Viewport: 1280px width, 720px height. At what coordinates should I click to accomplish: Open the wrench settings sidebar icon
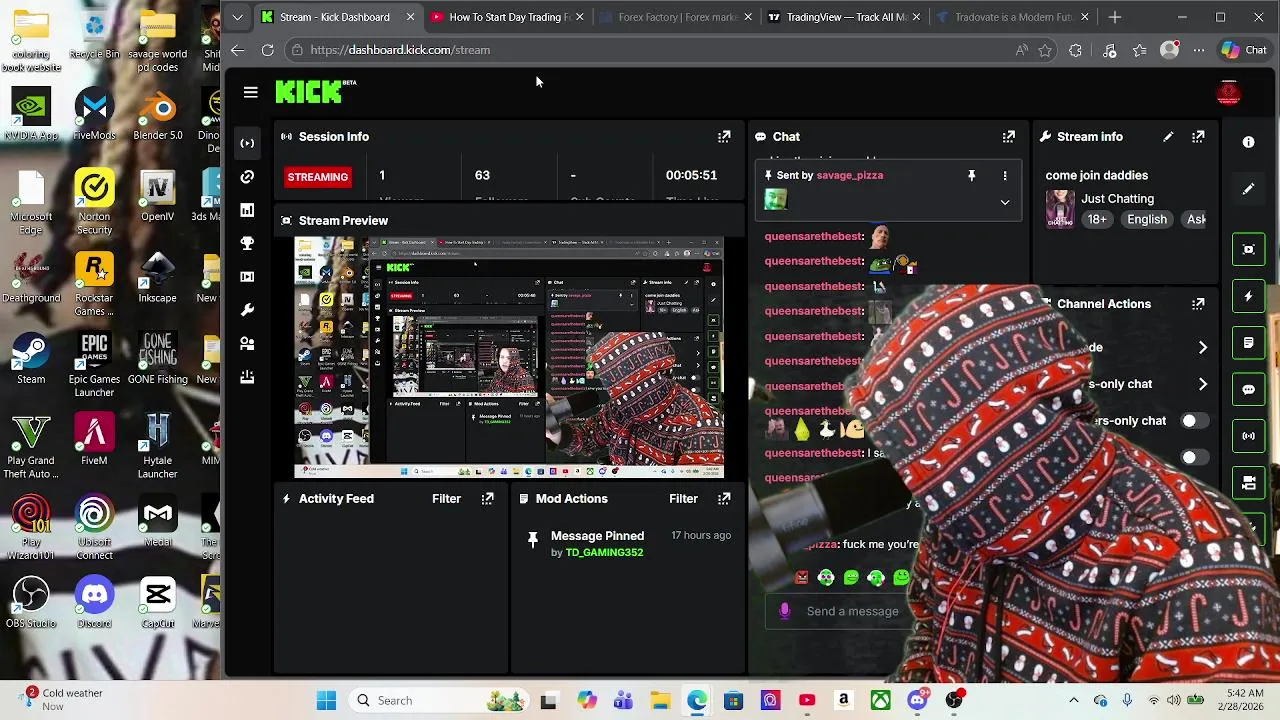247,310
